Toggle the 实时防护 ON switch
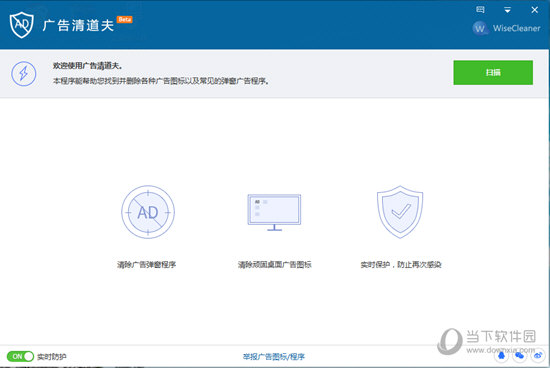The height and width of the screenshot is (368, 550). point(20,356)
